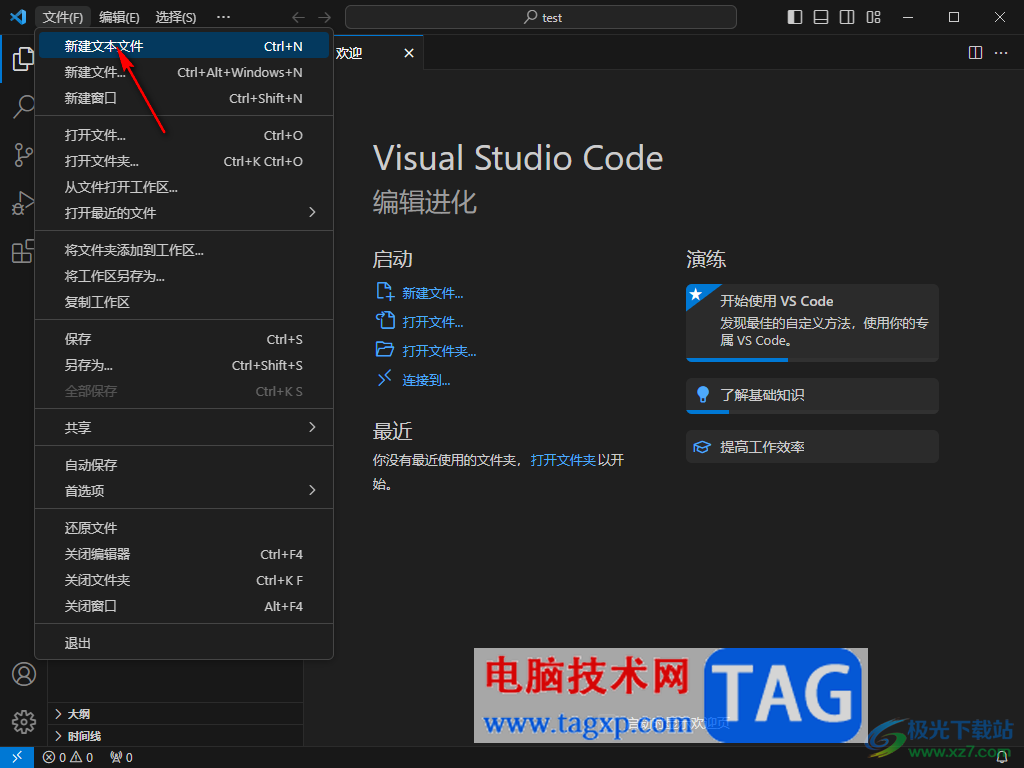Choose Close Editor menu item
The width and height of the screenshot is (1024, 768).
coord(184,554)
